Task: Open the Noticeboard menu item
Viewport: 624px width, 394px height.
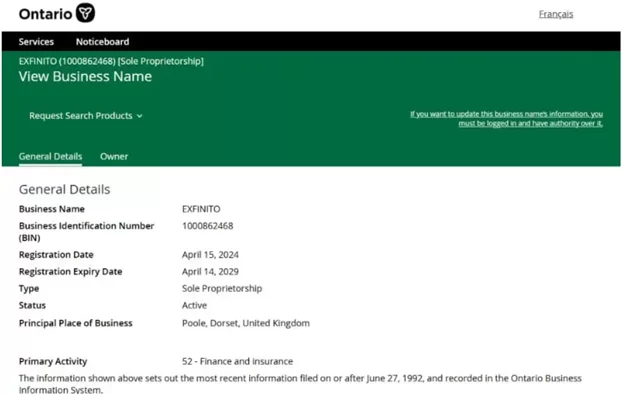Action: click(x=102, y=42)
